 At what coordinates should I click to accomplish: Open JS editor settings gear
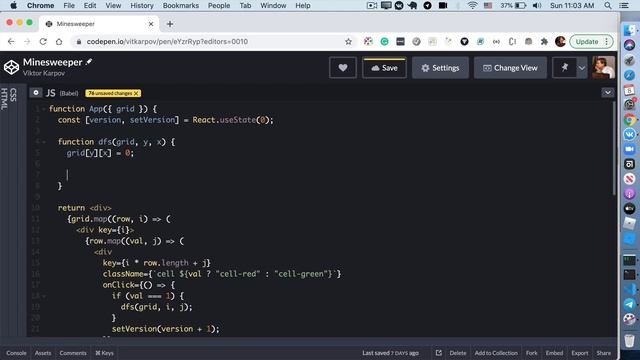[36, 93]
